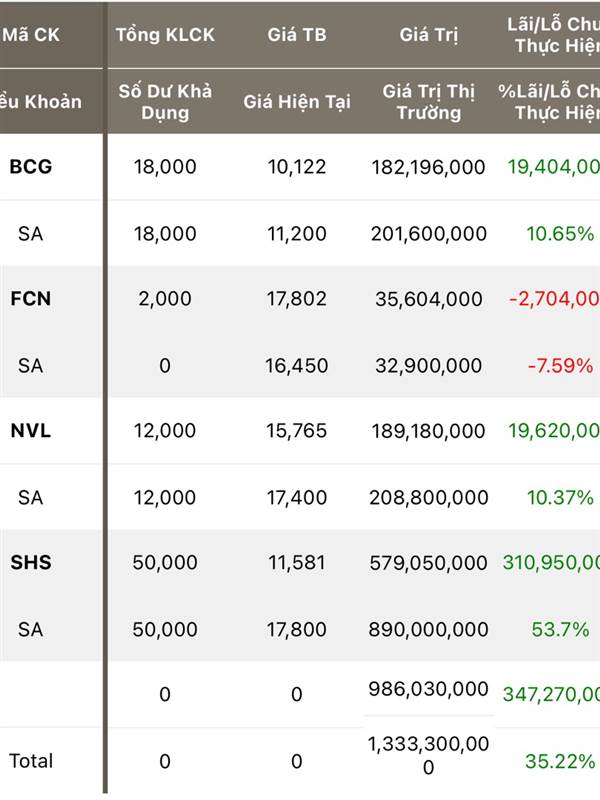Click NVL current price 17,400

(296, 497)
